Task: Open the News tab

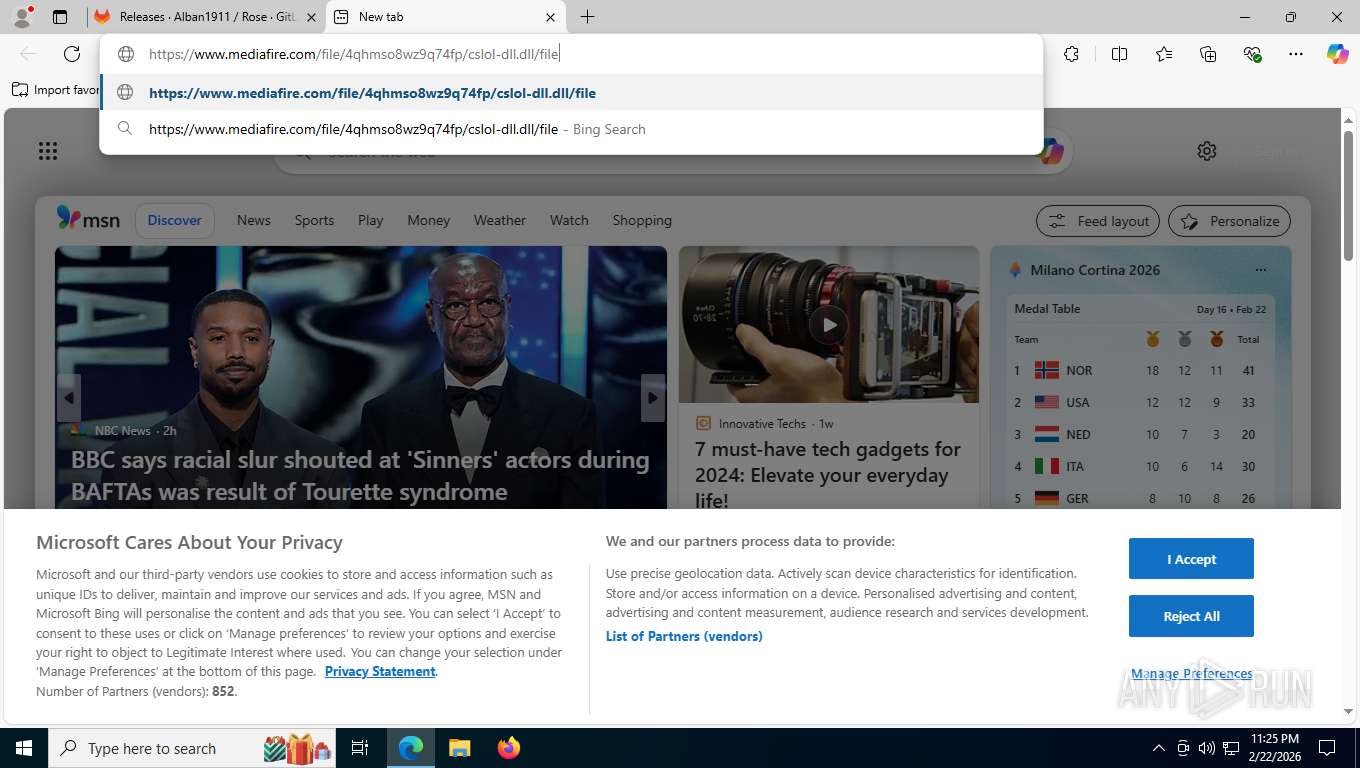Action: pyautogui.click(x=254, y=220)
